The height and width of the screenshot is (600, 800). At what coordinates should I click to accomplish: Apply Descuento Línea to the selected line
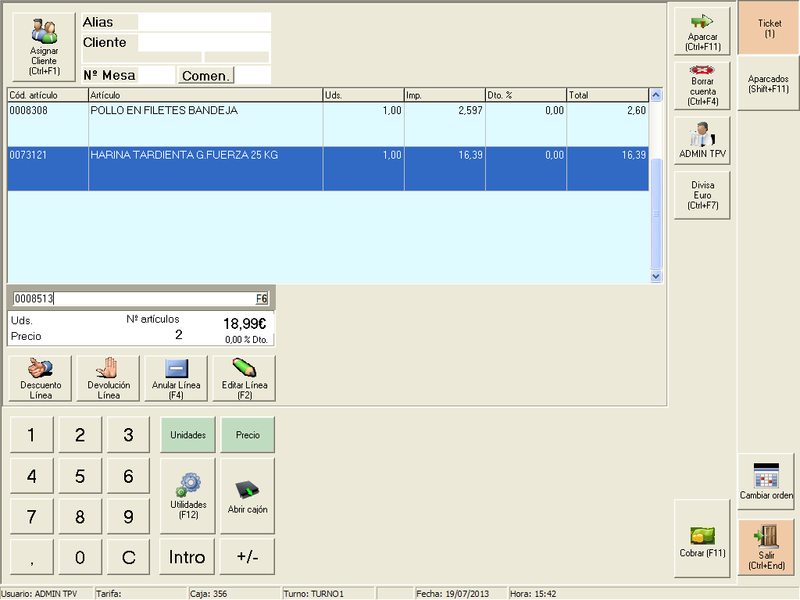tap(41, 378)
